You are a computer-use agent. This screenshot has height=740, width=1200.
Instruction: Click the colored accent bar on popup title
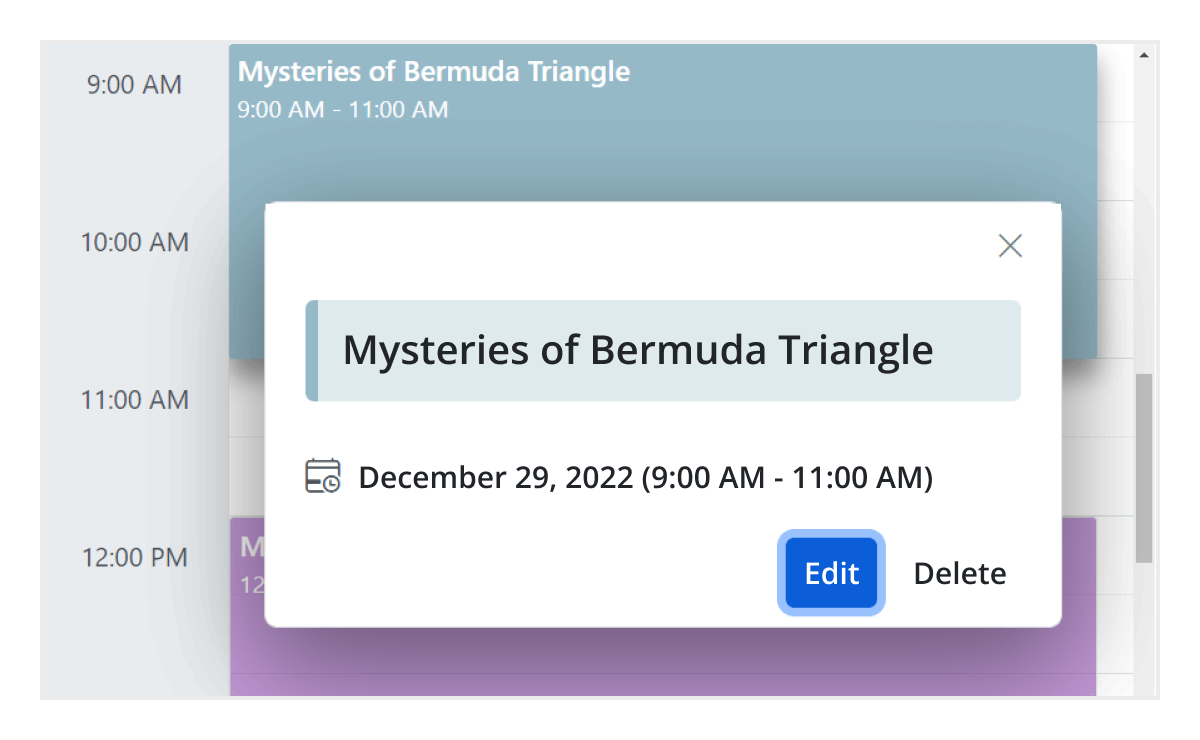pos(312,351)
